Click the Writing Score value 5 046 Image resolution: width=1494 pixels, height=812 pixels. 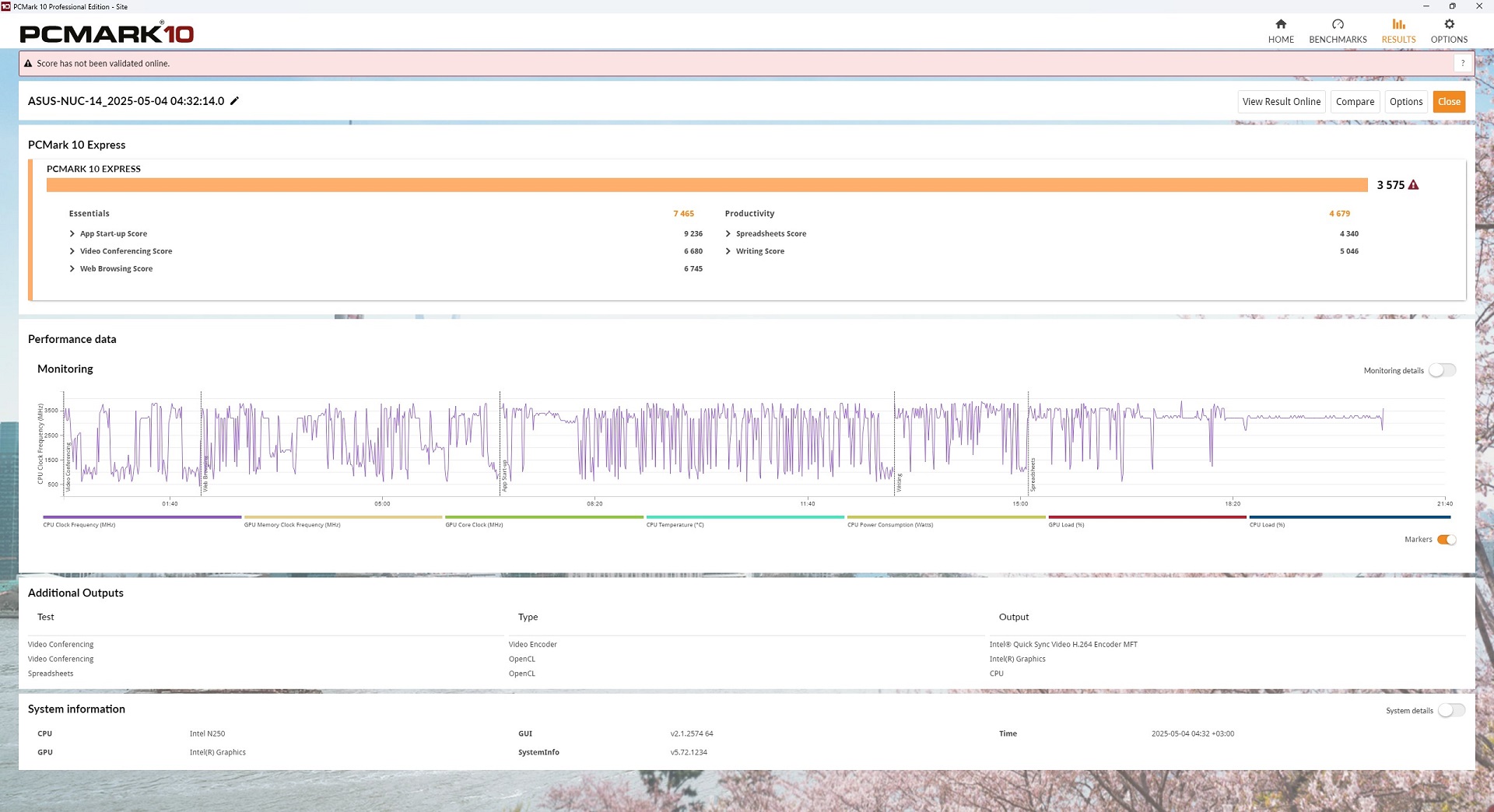1348,251
